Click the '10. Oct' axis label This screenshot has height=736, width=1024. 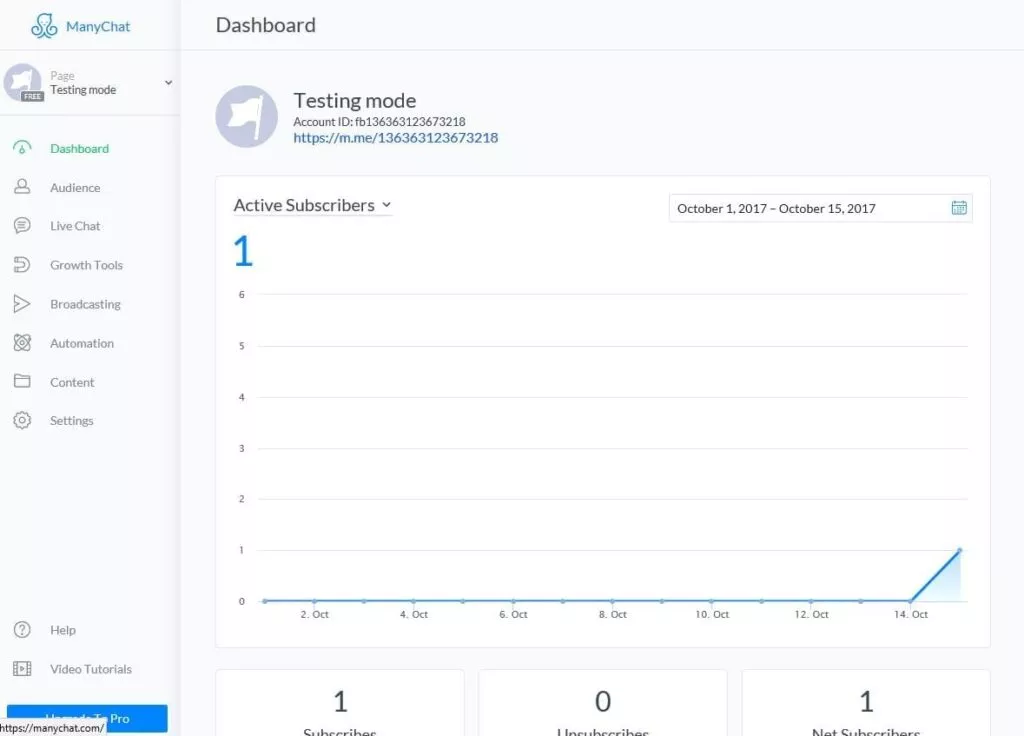point(712,614)
